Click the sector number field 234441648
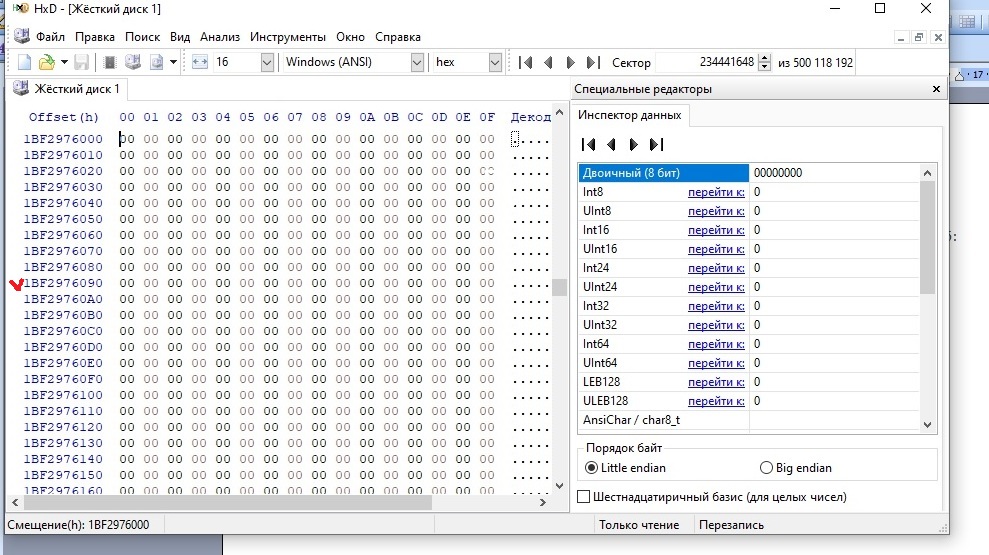The height and width of the screenshot is (555, 989). pos(706,62)
